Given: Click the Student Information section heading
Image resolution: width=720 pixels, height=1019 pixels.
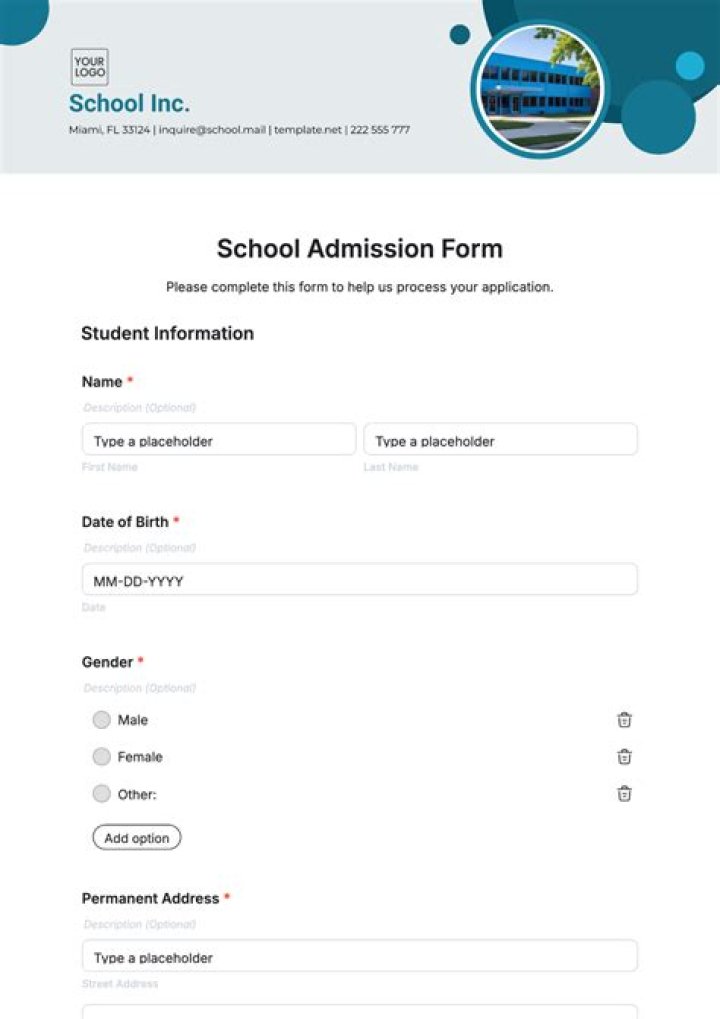Looking at the screenshot, I should (x=167, y=333).
